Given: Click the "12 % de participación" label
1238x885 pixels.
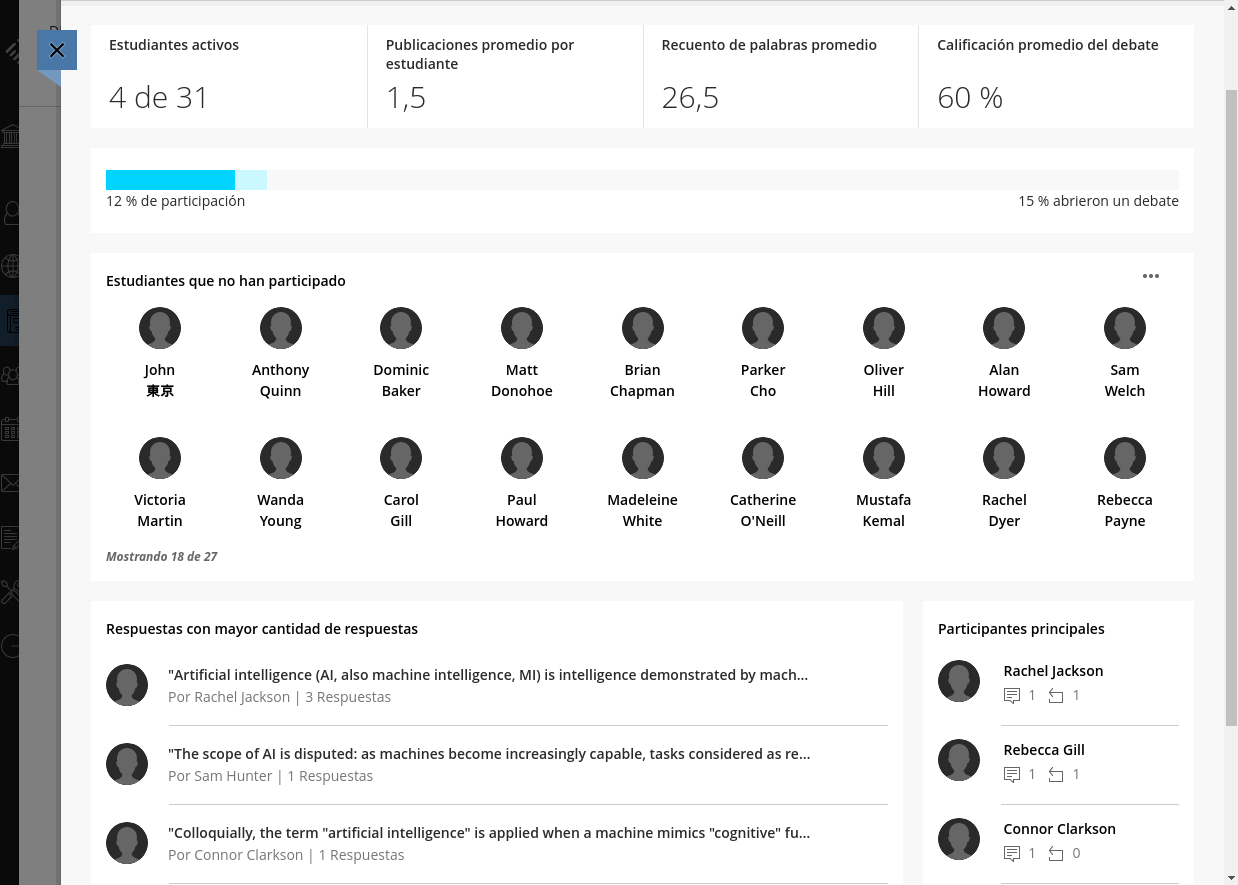Looking at the screenshot, I should click(175, 201).
